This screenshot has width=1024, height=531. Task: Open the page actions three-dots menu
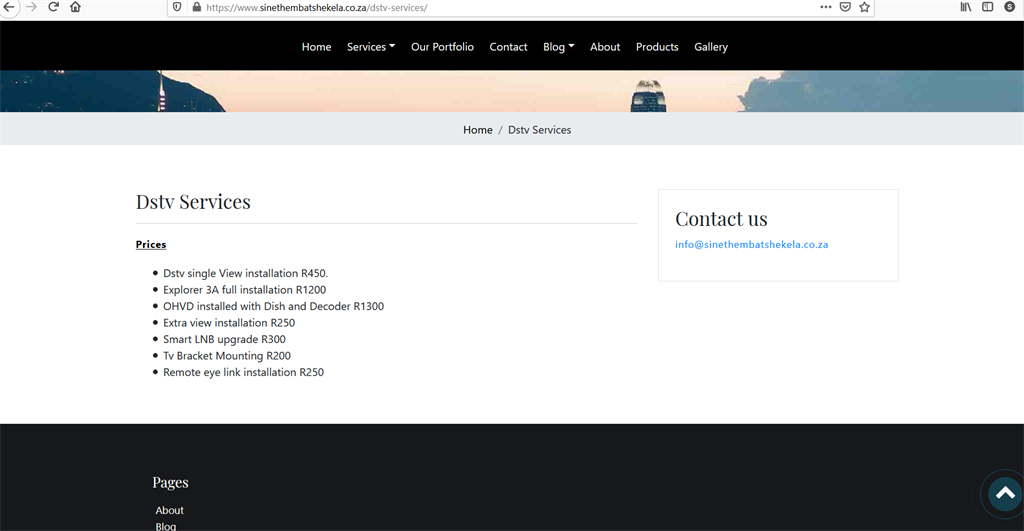click(x=826, y=7)
